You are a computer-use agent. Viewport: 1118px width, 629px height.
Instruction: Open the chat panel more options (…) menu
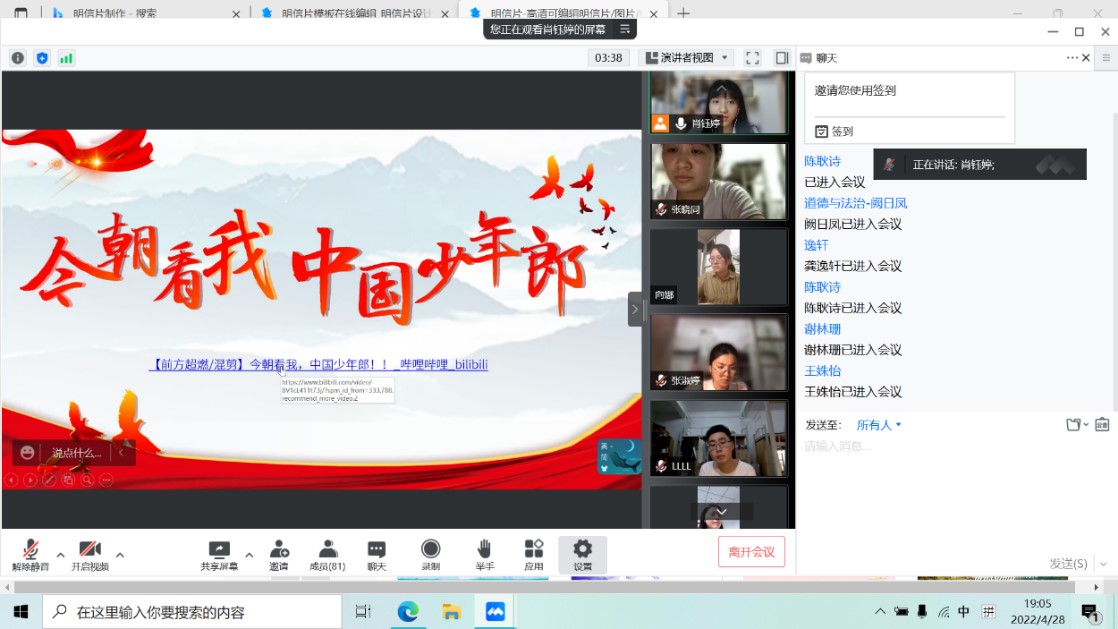[1072, 58]
